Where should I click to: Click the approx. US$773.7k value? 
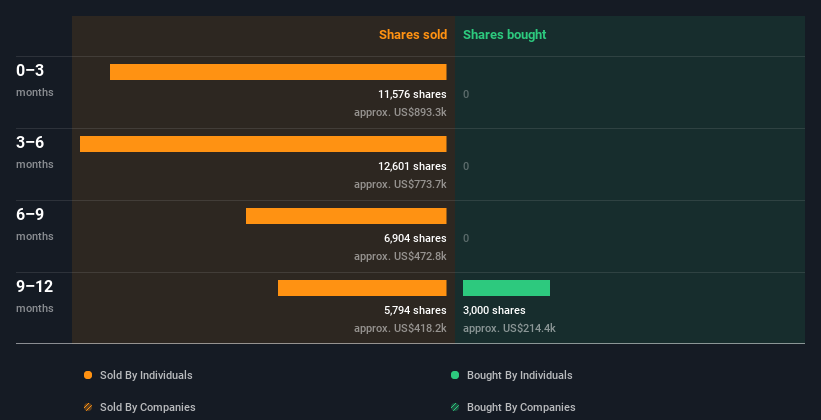coord(400,184)
